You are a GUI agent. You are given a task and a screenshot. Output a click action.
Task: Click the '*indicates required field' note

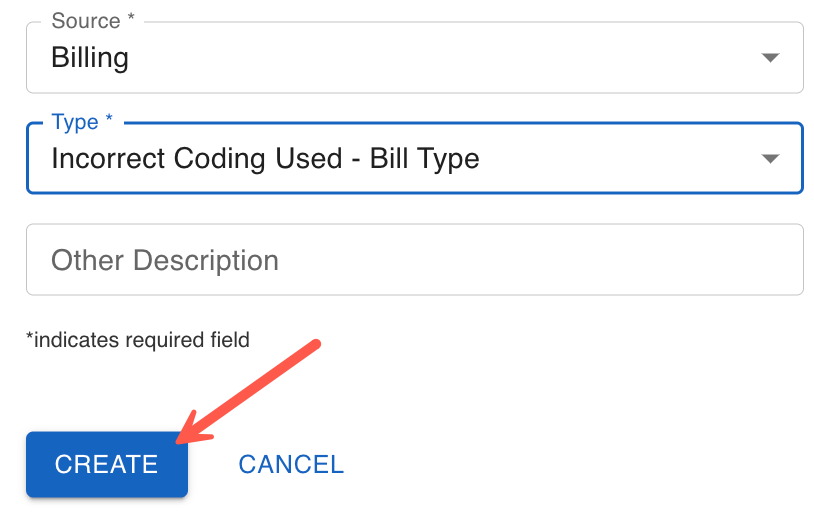pos(138,340)
